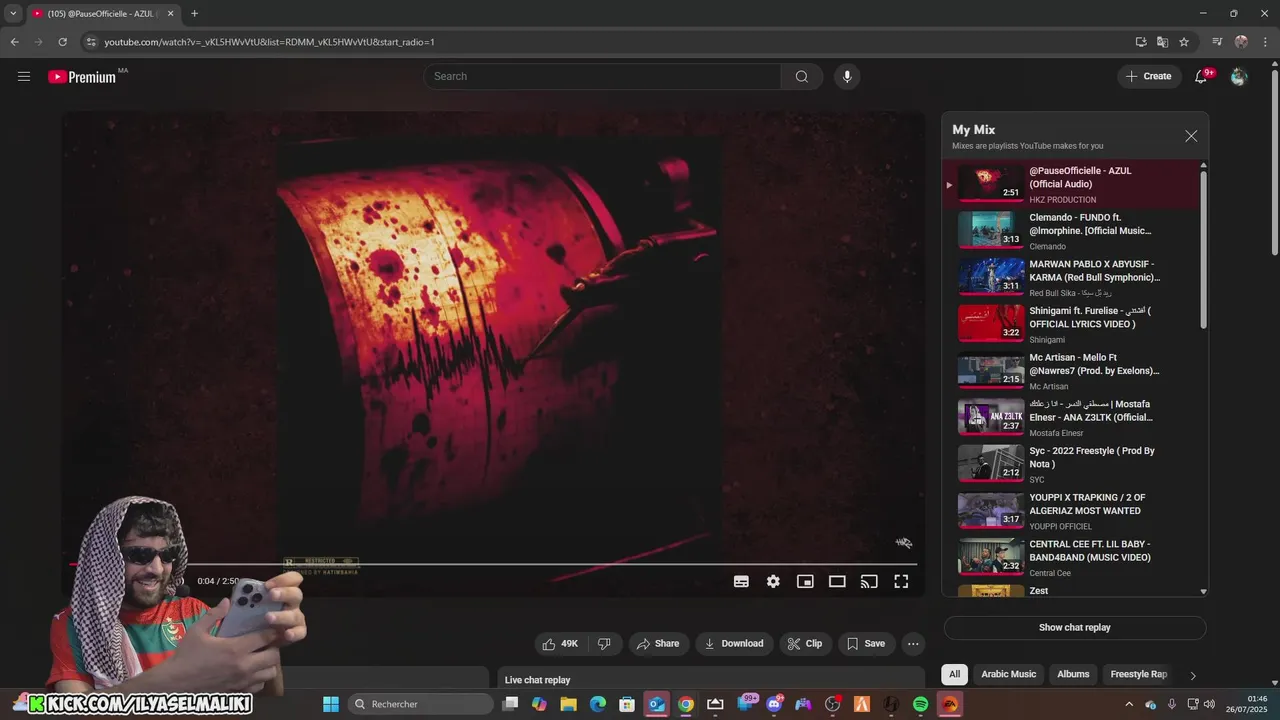The image size is (1280, 720).
Task: Open Windows Start menu
Action: [x=331, y=704]
